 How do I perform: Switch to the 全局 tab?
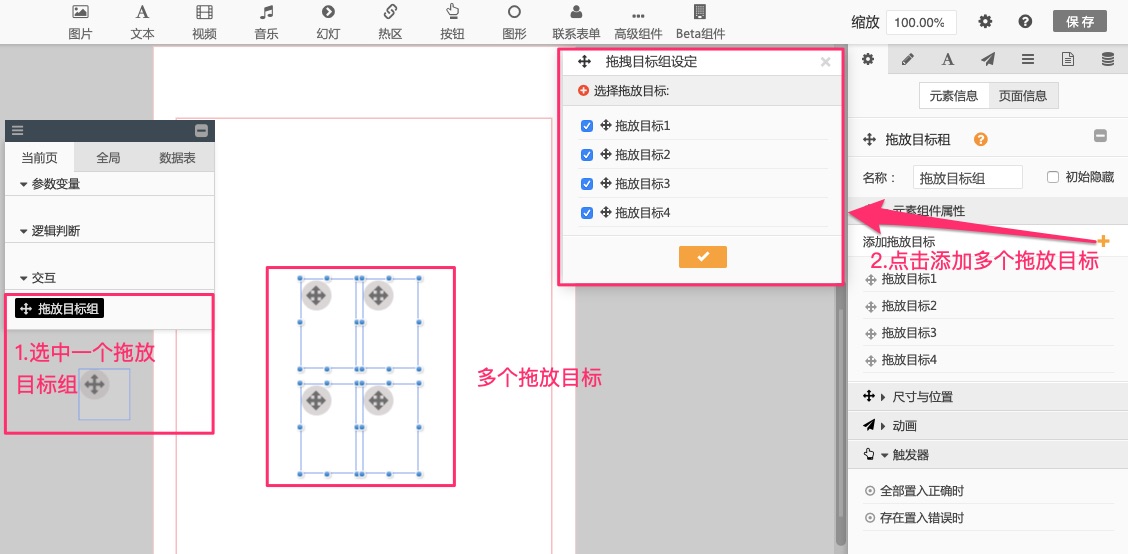pyautogui.click(x=108, y=158)
